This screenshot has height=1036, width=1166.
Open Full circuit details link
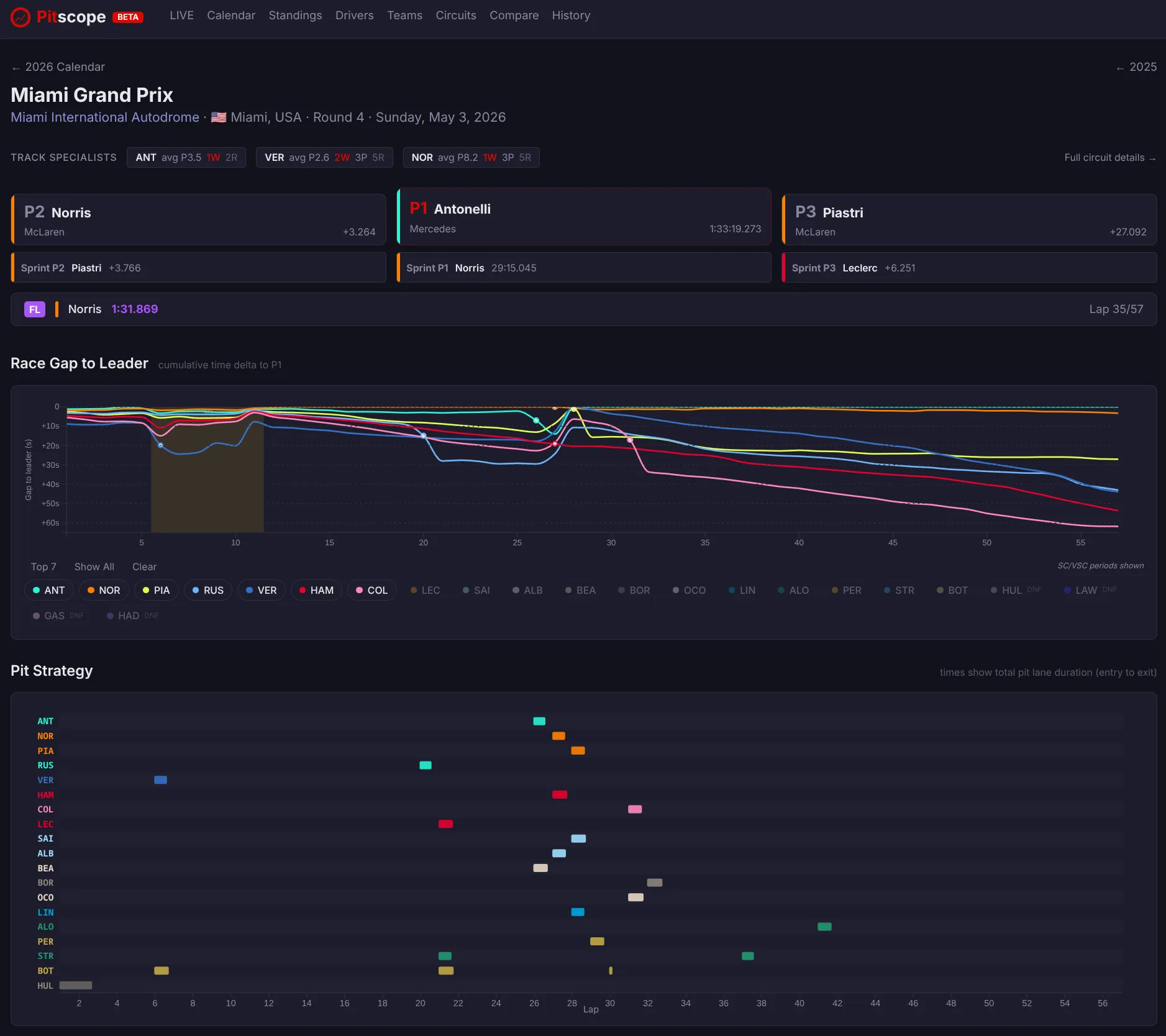[1110, 158]
